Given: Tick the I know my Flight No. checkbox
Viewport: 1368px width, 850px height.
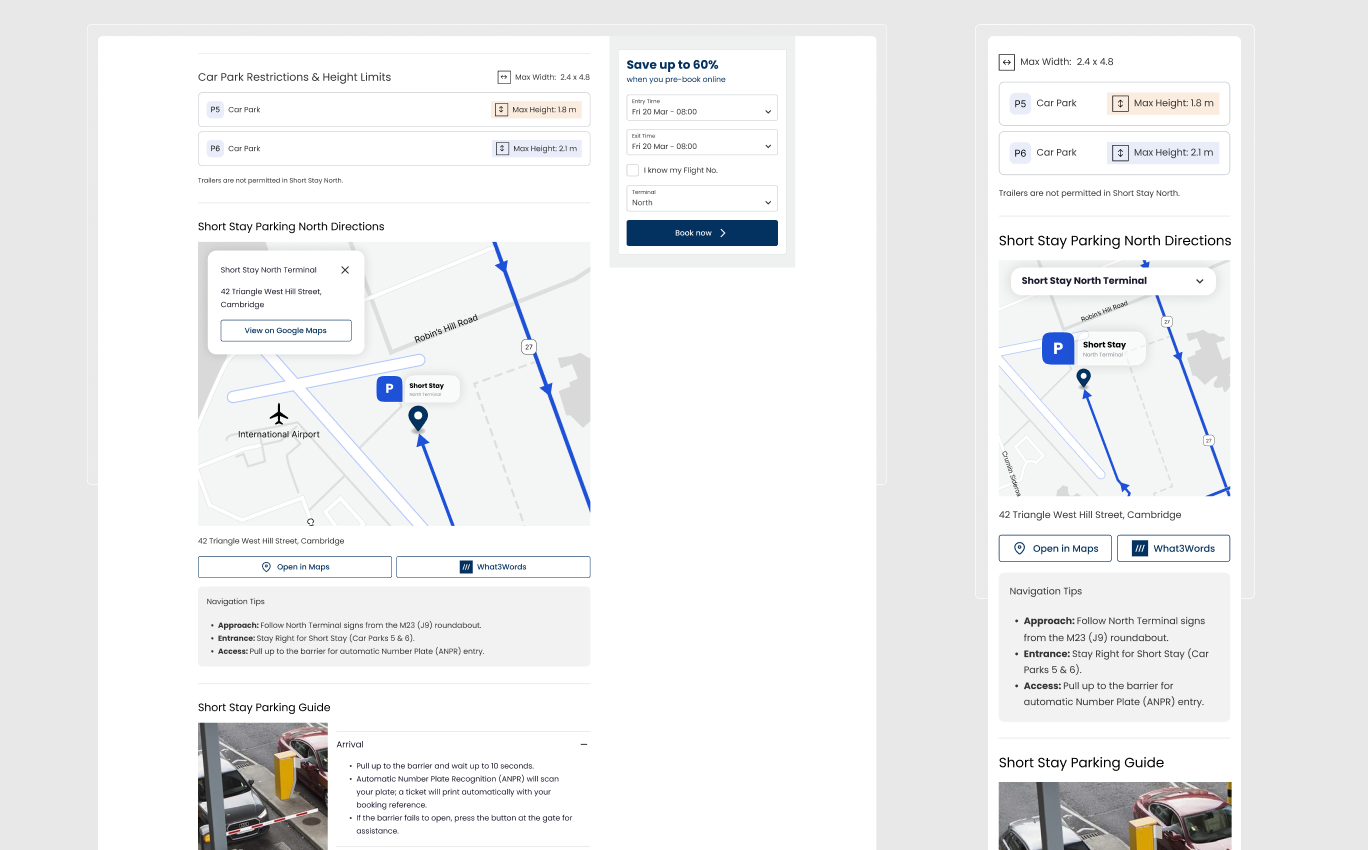Looking at the screenshot, I should [x=633, y=170].
